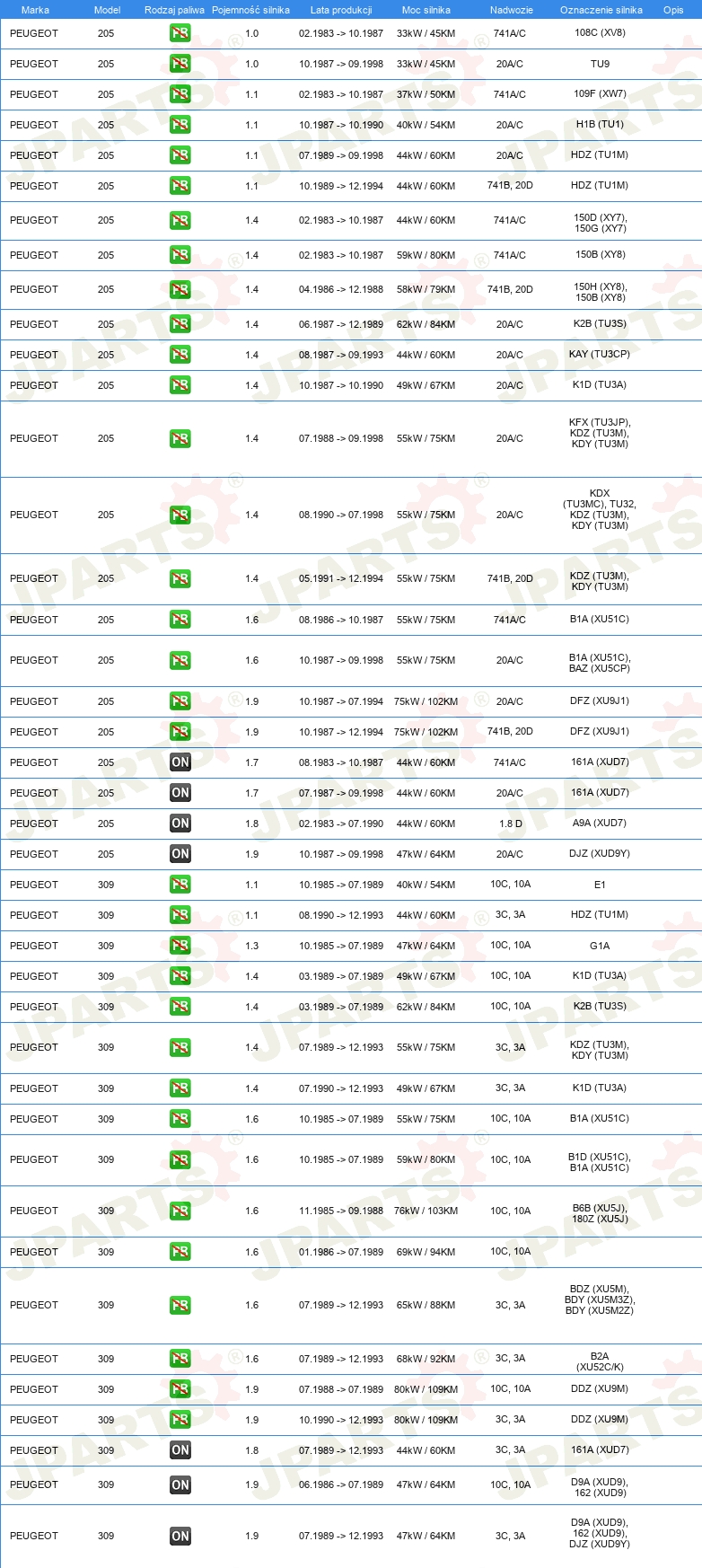This screenshot has height=1568, width=702.
Task: Select the fuel icon in the KFX (TU3JP) row
Action: (180, 438)
